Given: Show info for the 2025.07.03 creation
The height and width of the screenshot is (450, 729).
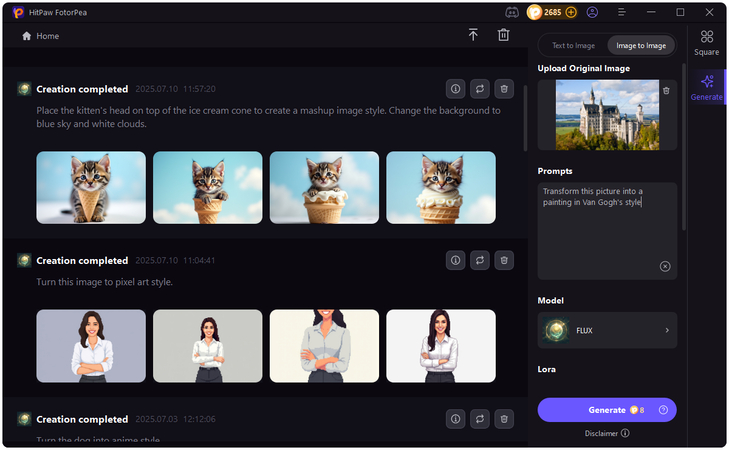Looking at the screenshot, I should click(455, 419).
